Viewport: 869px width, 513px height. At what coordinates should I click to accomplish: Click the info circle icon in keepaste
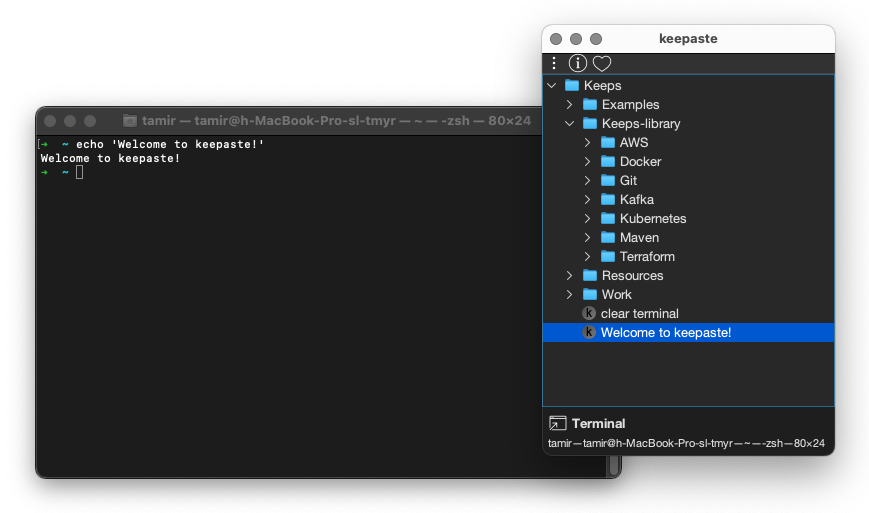pos(577,63)
